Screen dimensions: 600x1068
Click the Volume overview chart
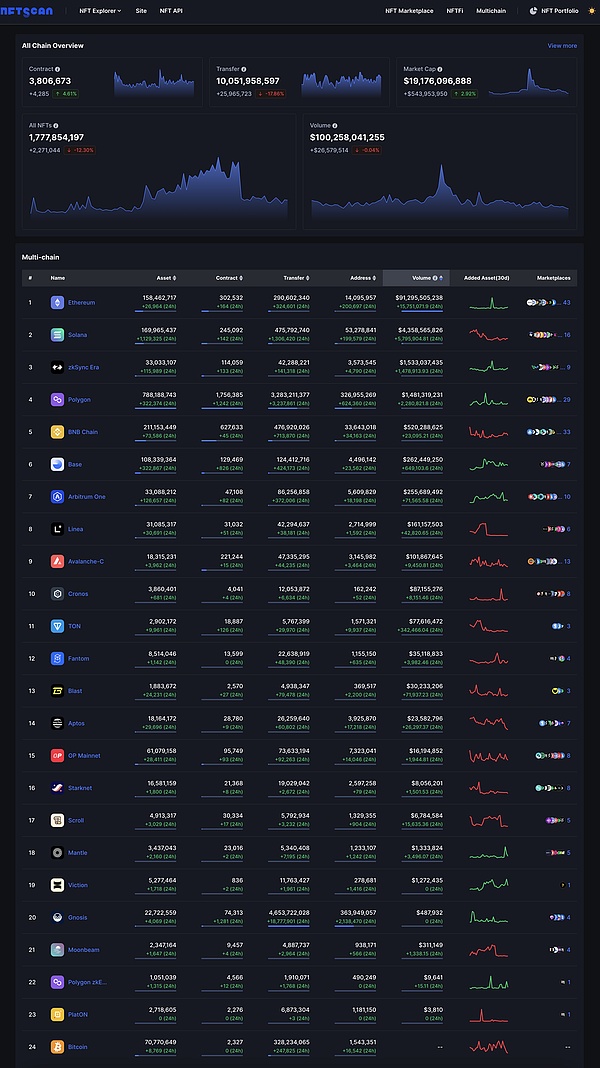(x=440, y=188)
